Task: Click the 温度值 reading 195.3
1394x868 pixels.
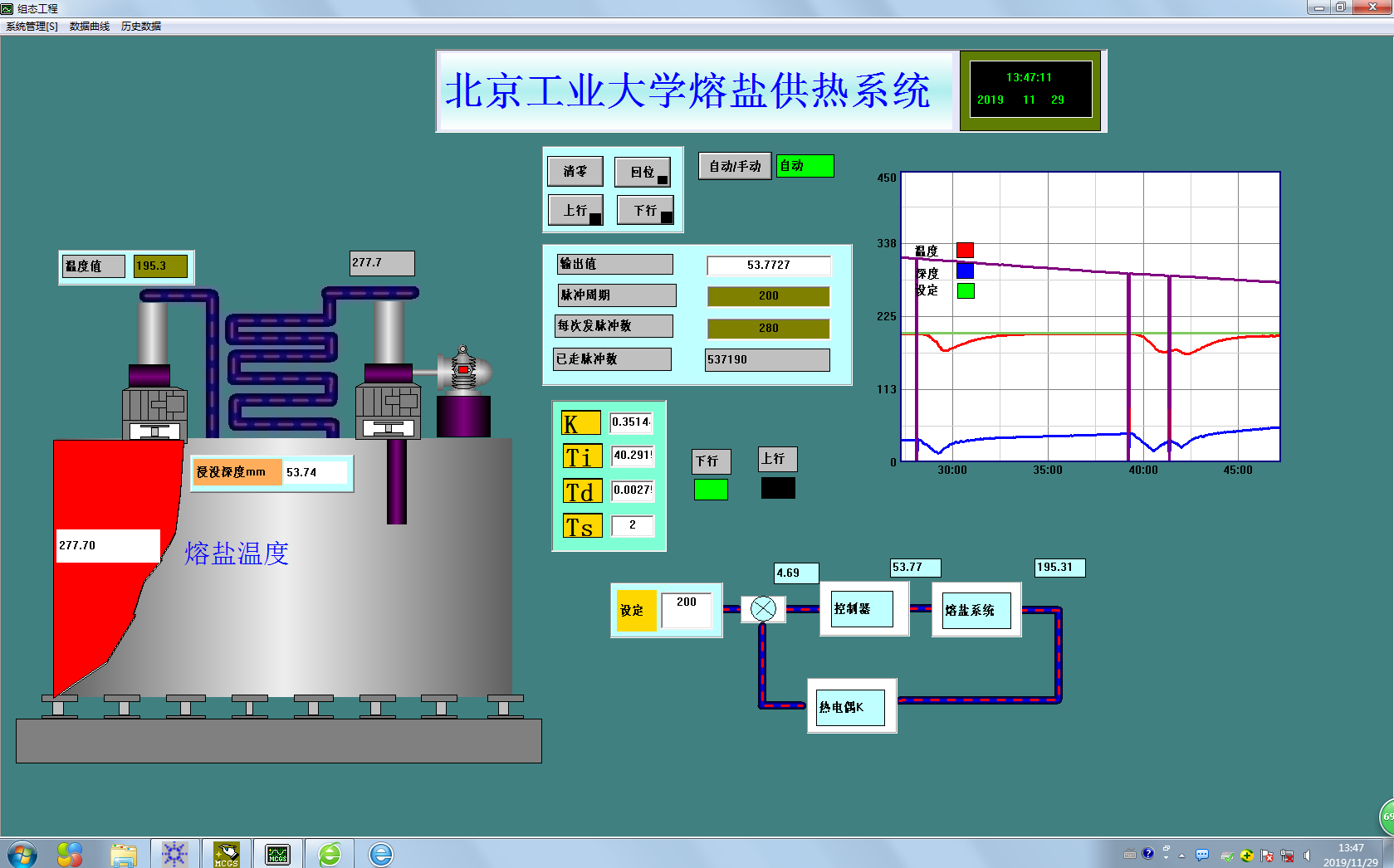Action: click(160, 266)
